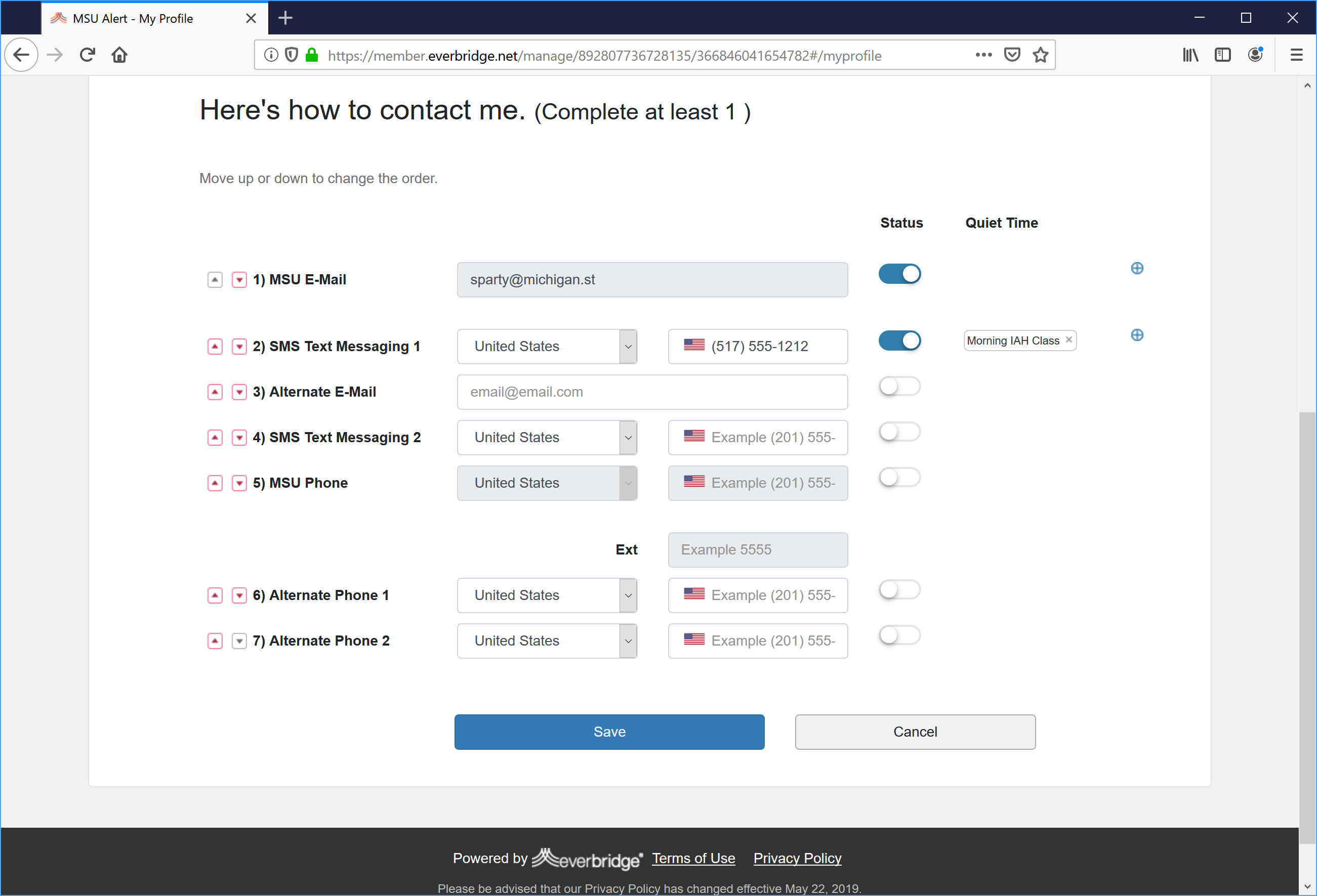Click the up arrow icon for MSU Phone
Viewport: 1317px width, 896px height.
click(x=213, y=483)
